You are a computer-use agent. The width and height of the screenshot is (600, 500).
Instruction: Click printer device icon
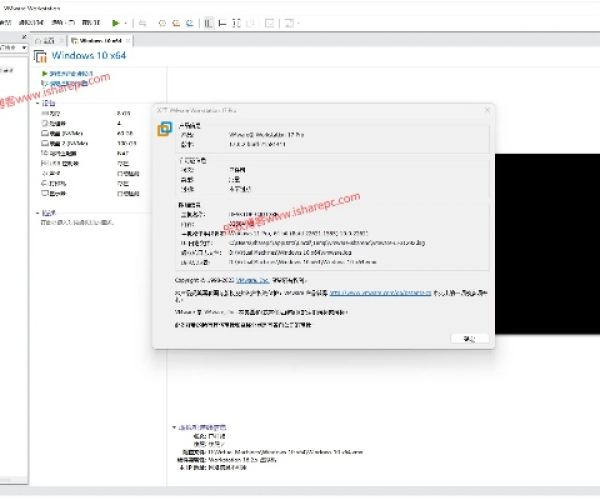[x=45, y=183]
